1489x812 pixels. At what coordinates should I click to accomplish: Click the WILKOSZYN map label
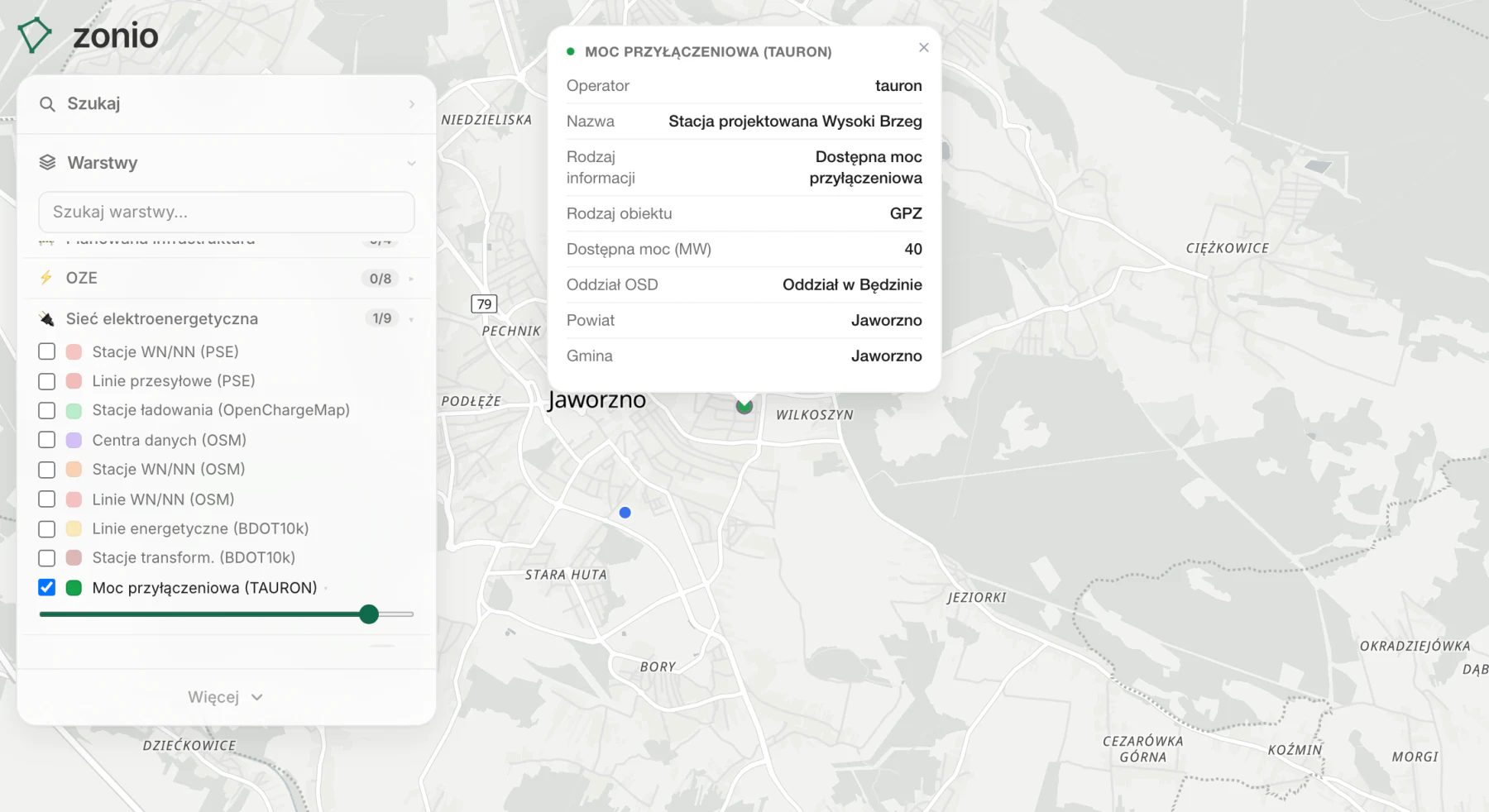815,415
